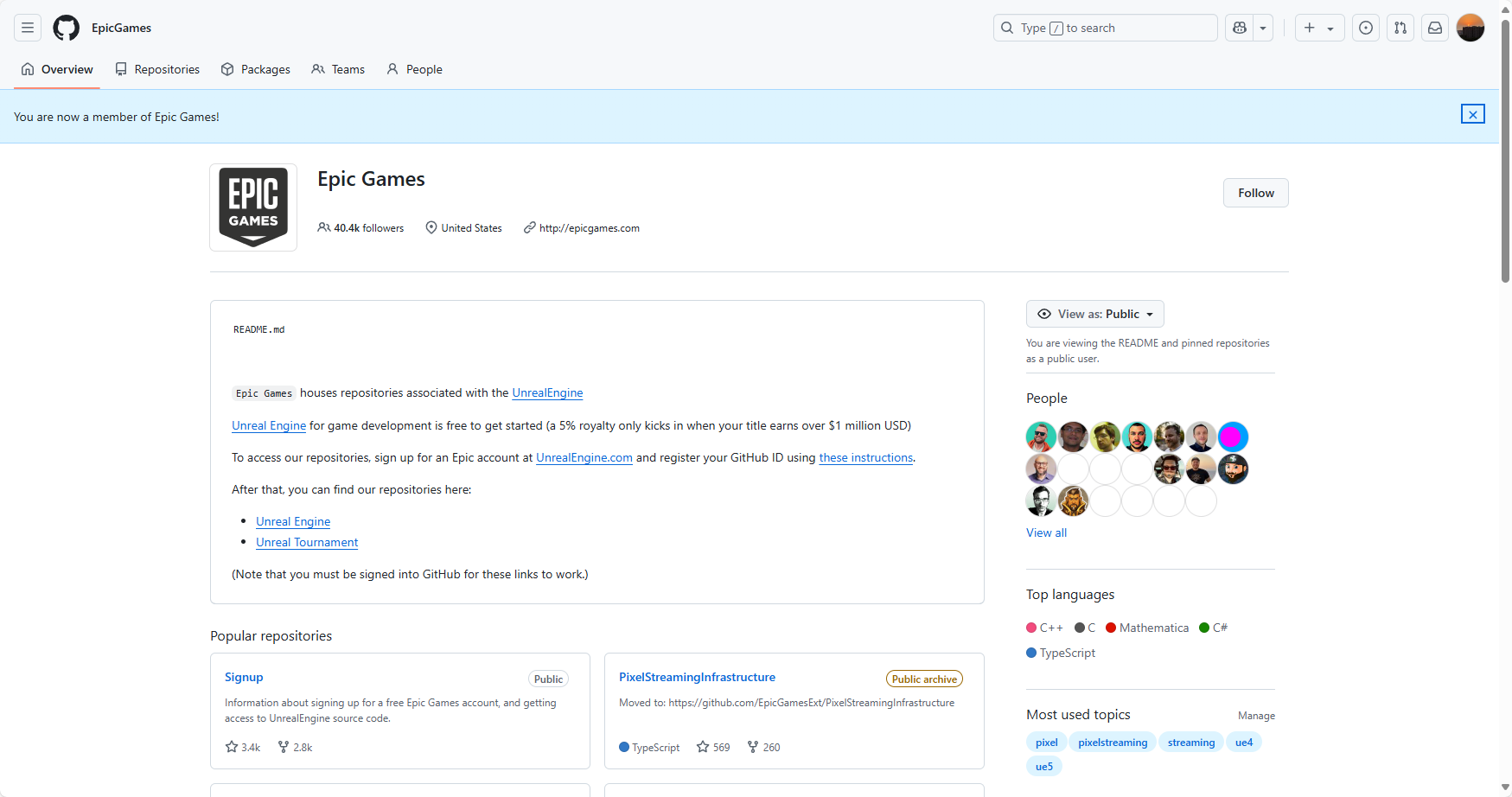Open PixelStreamingInfrastructure forks 260
The image size is (1512, 797).
(x=763, y=747)
